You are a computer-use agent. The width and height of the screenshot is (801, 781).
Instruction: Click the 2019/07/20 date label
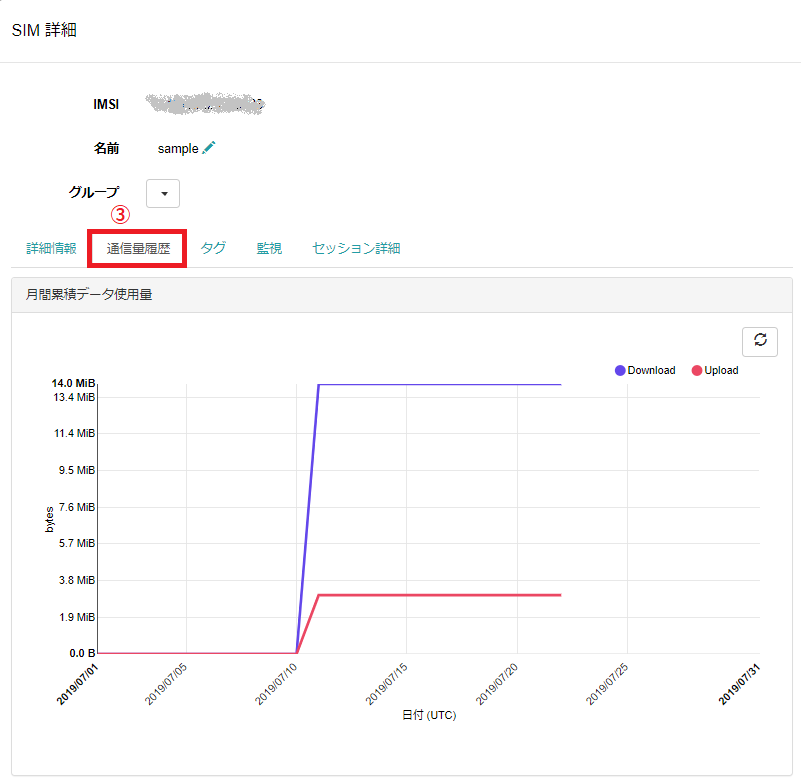tap(497, 684)
